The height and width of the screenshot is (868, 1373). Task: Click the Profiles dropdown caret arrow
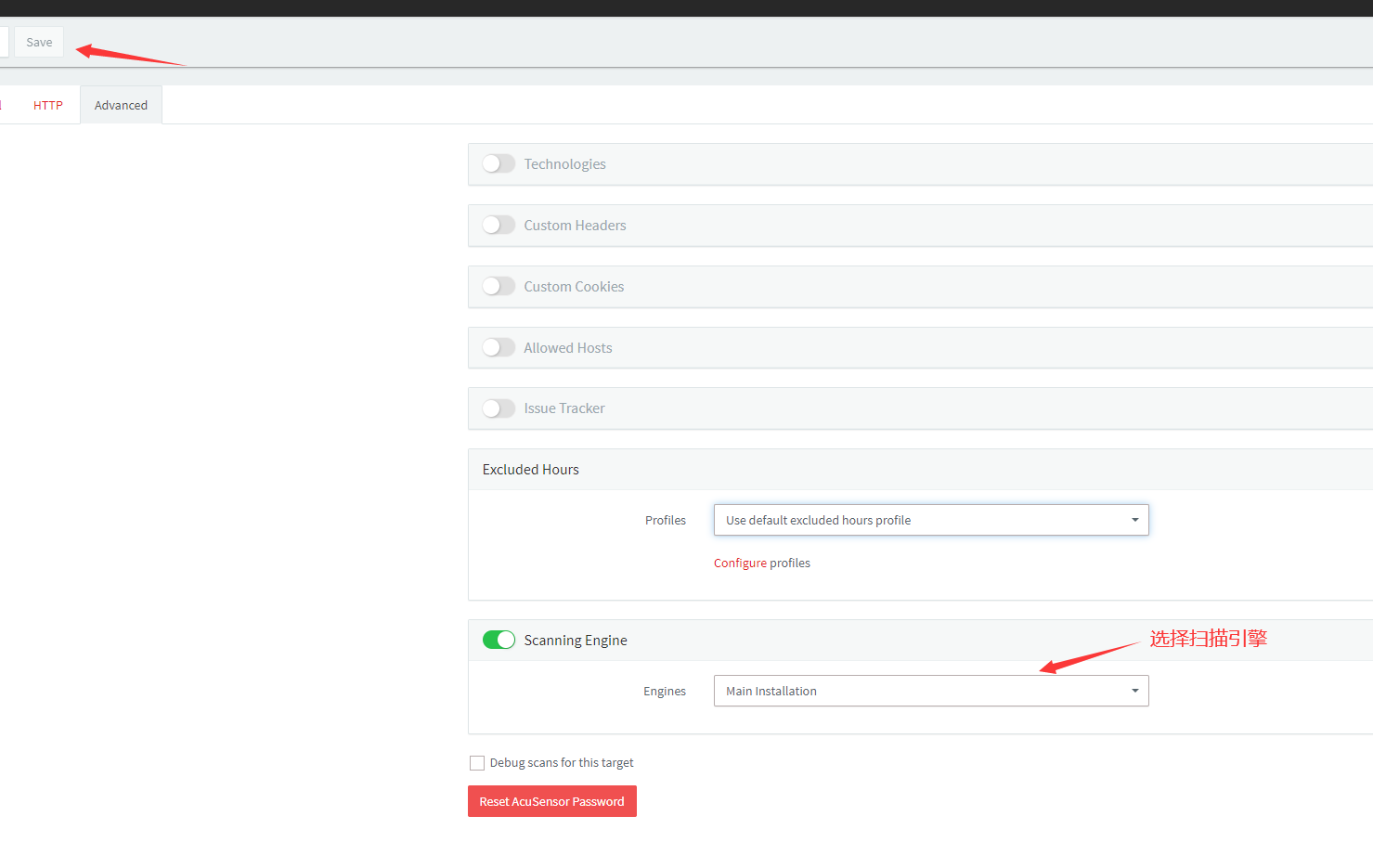point(1134,520)
